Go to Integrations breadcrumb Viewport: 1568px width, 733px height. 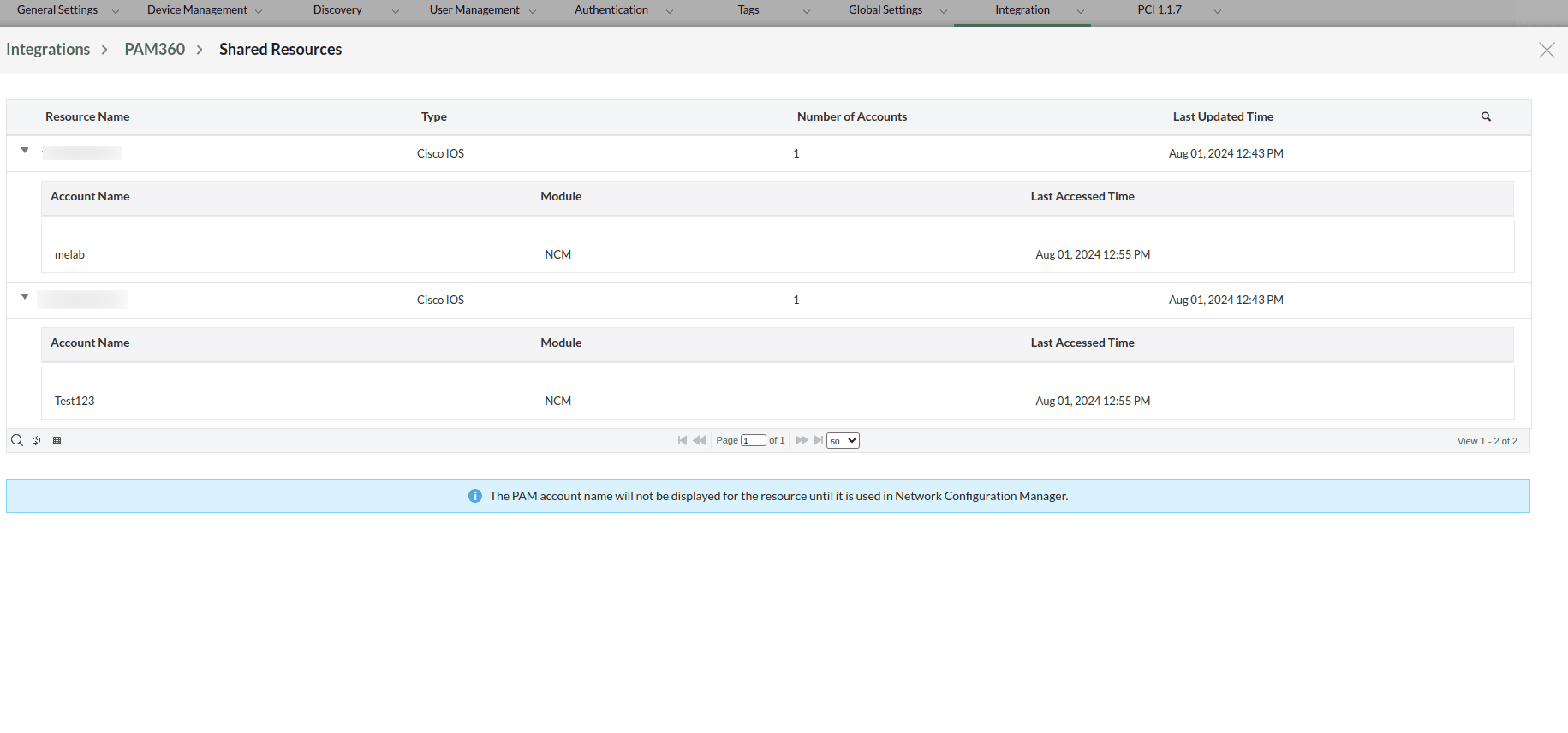point(48,49)
